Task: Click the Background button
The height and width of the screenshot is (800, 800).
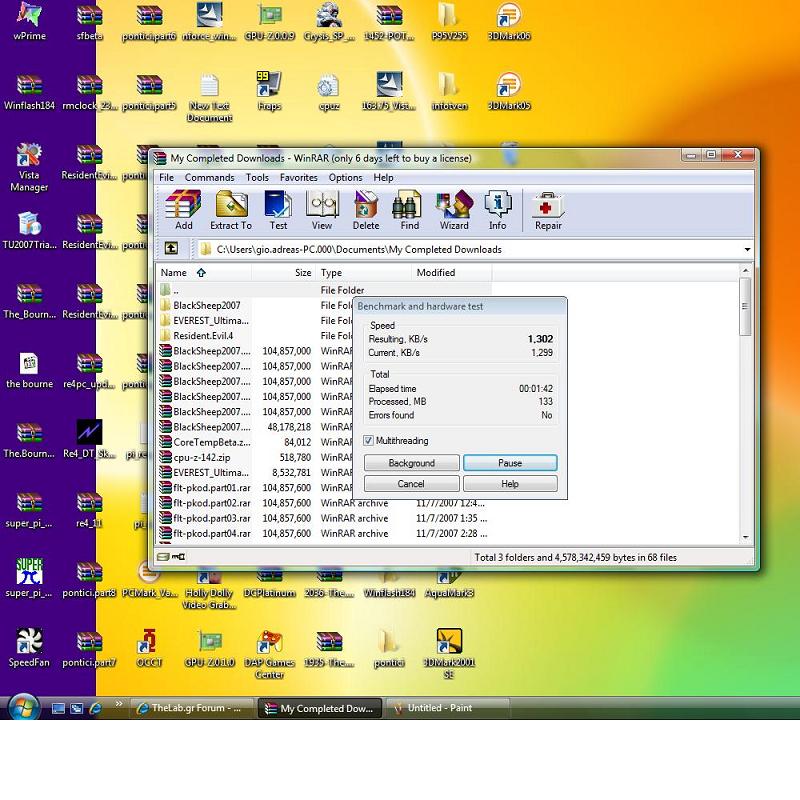Action: coord(411,463)
